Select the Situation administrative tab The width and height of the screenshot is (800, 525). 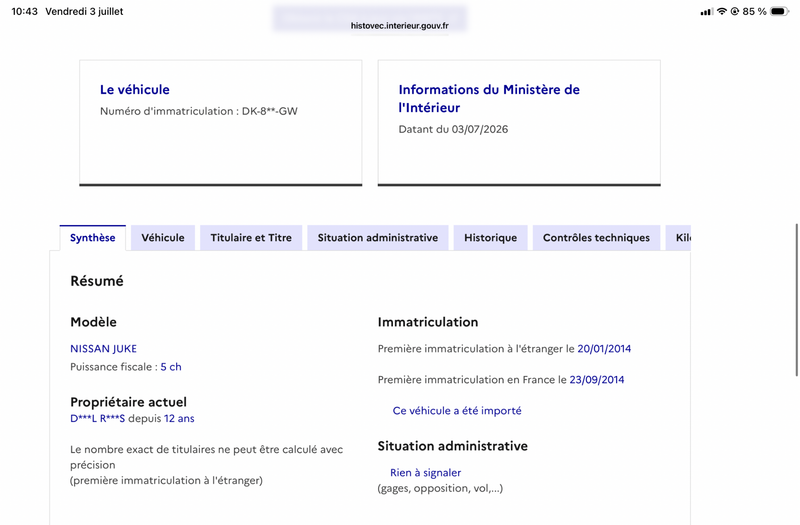(x=378, y=238)
